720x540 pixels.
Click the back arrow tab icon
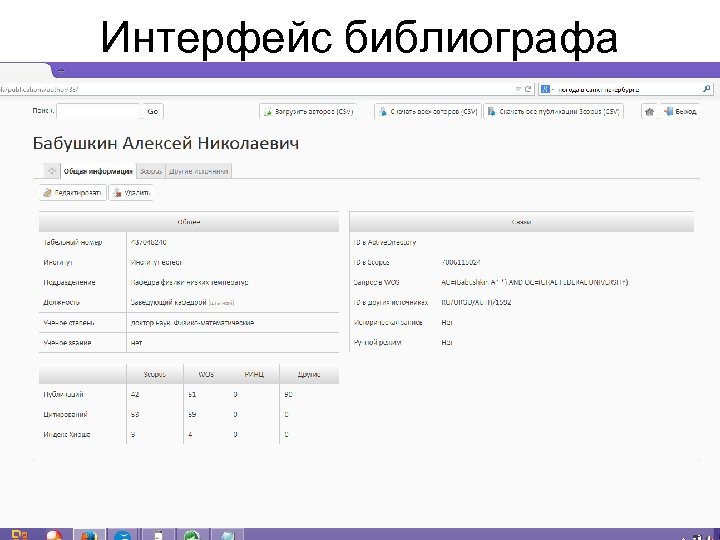point(52,171)
